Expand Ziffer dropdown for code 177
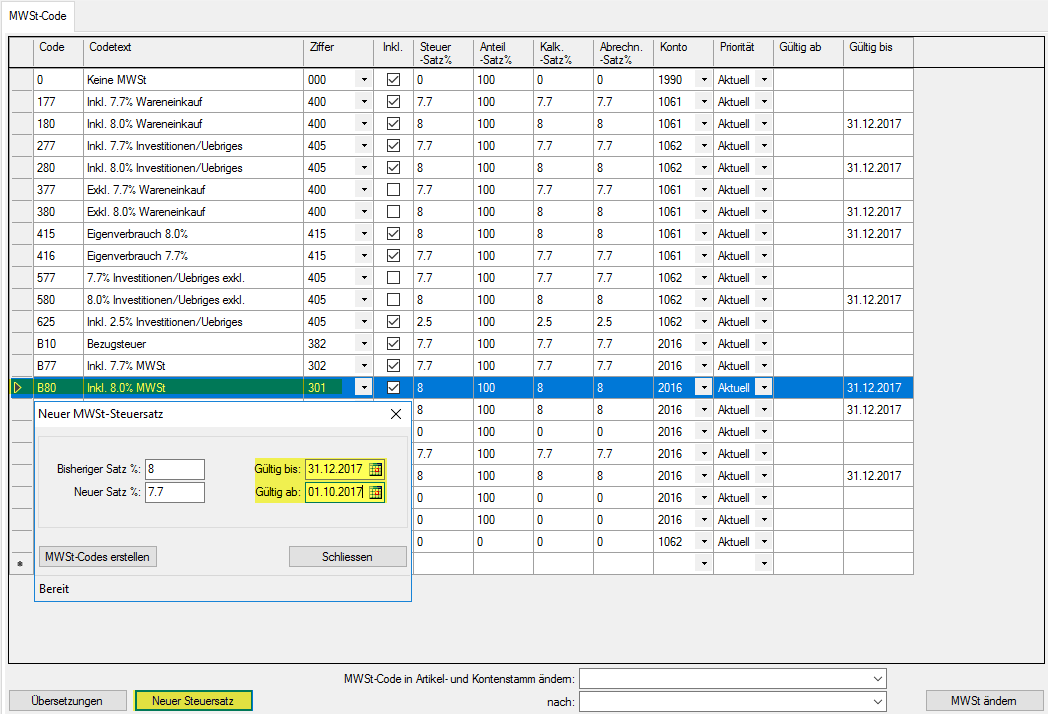Screen dimensions: 1048x714 [363, 101]
